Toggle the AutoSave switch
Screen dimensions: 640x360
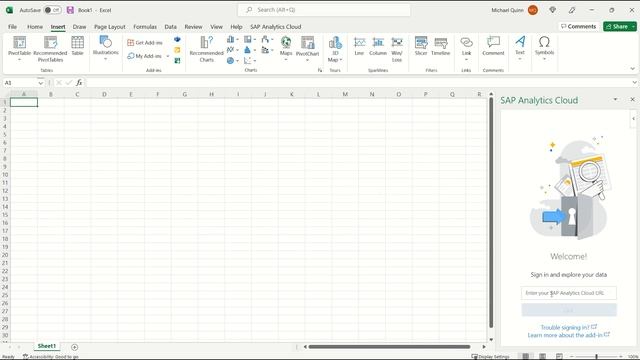52,10
